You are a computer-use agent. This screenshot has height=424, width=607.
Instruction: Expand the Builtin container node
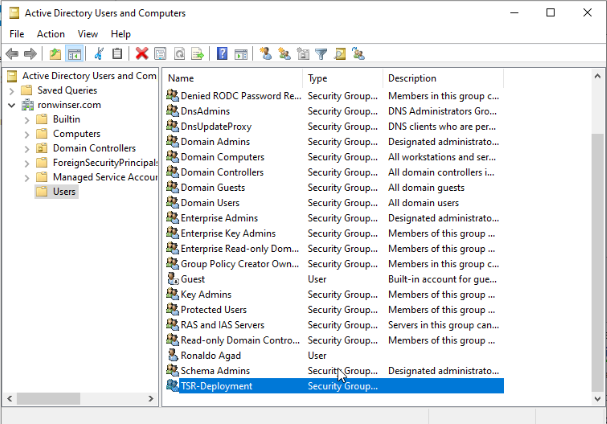(27, 119)
